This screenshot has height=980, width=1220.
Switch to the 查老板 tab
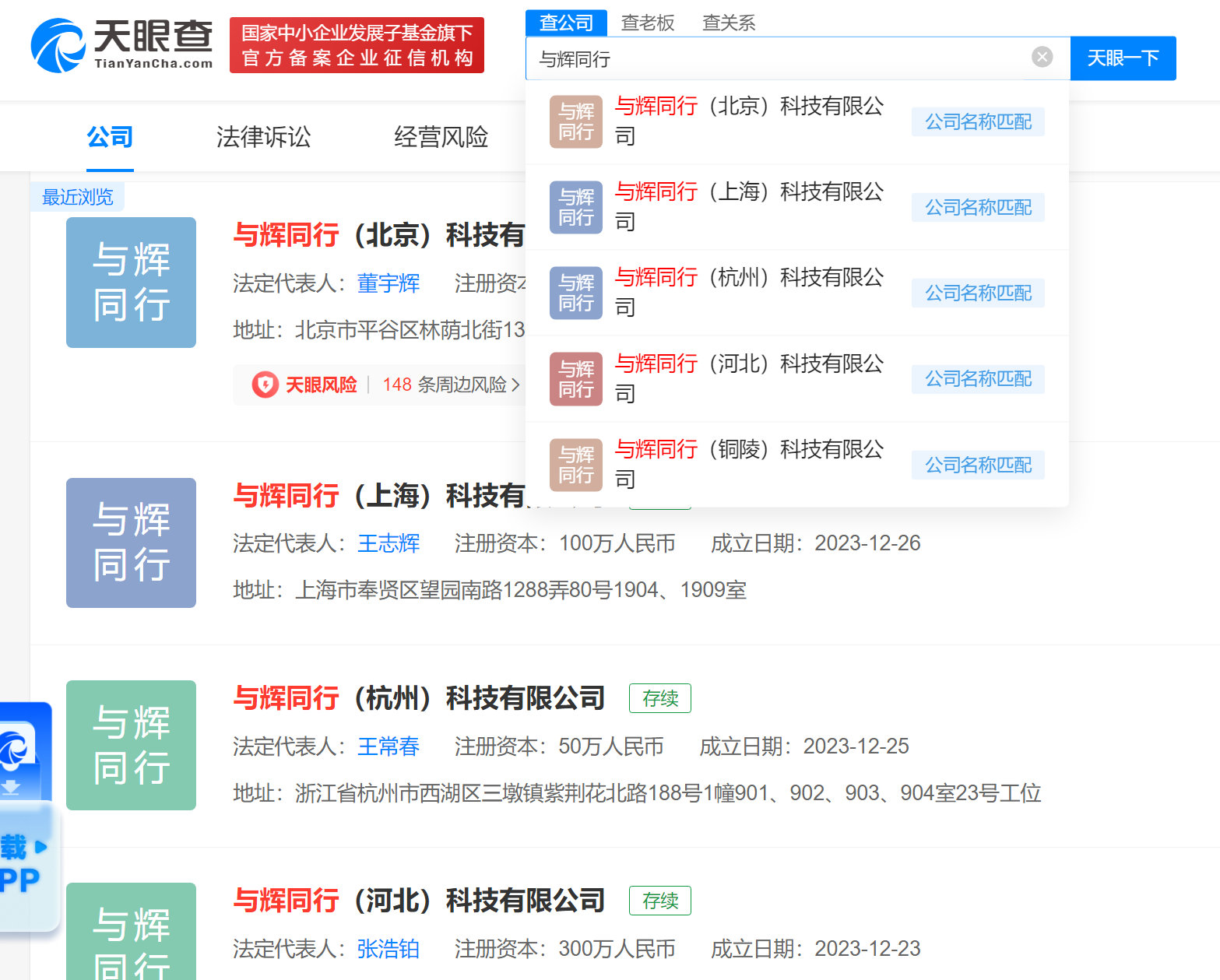[648, 23]
